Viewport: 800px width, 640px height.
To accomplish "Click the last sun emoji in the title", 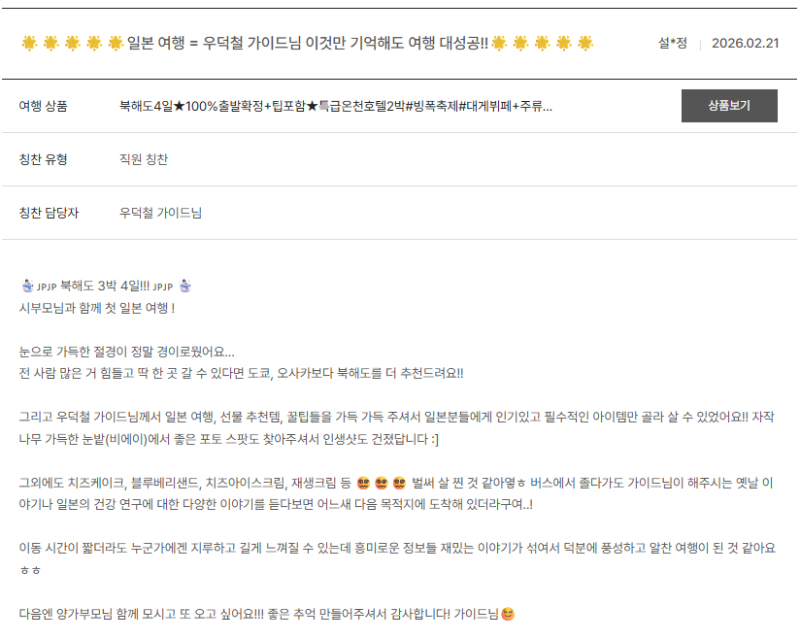I will click(585, 43).
